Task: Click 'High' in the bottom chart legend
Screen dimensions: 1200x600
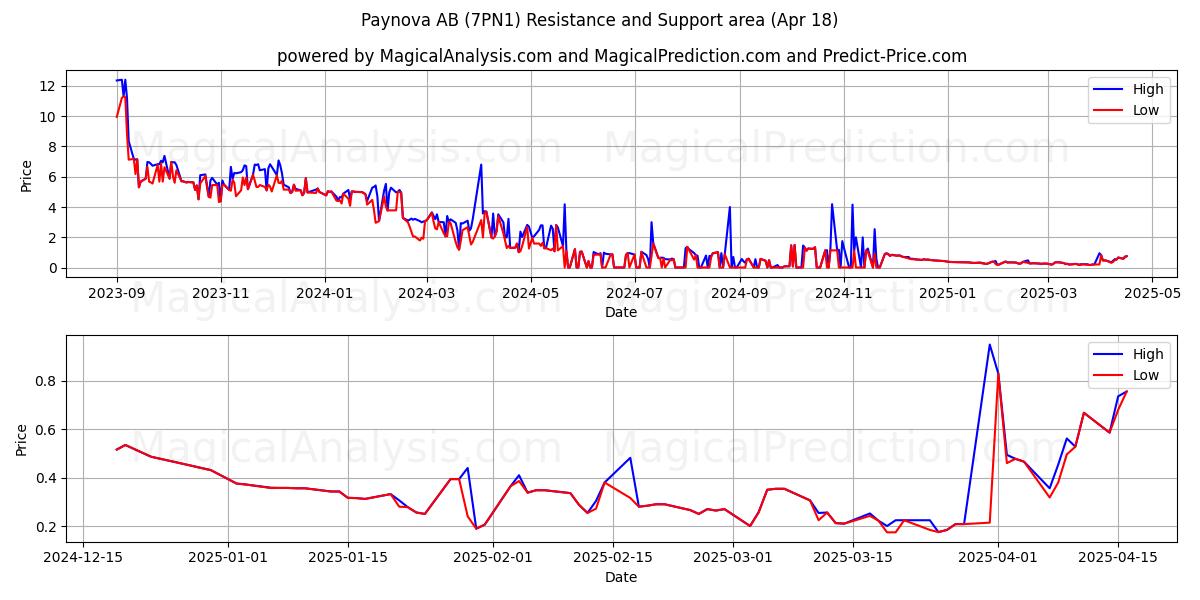Action: click(x=1147, y=354)
